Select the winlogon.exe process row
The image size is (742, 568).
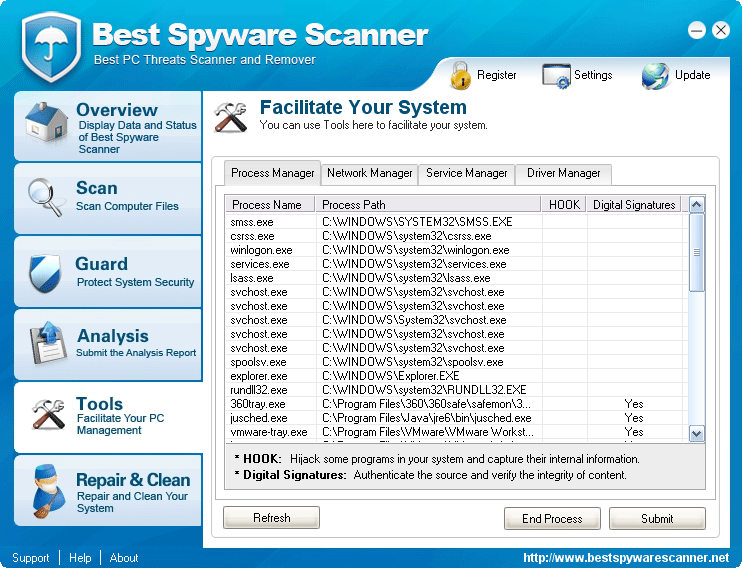456,250
